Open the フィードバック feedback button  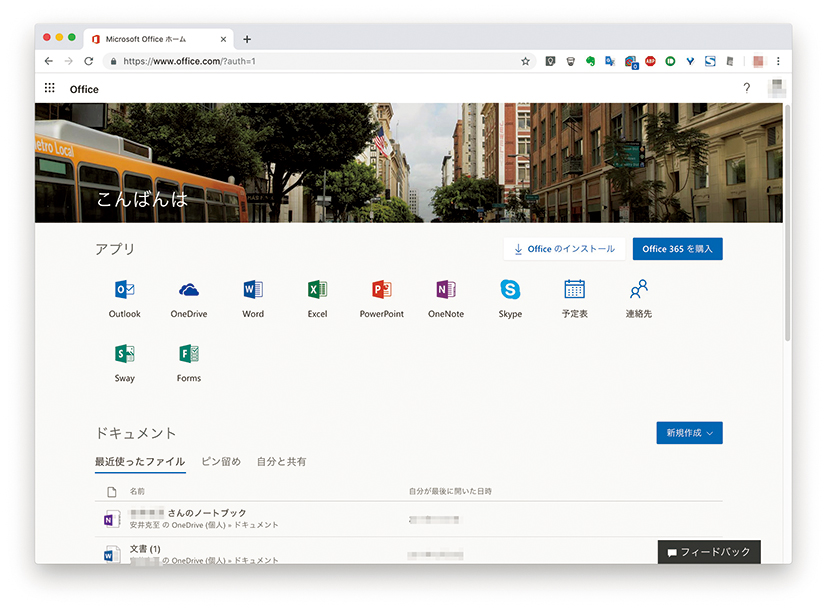point(709,552)
